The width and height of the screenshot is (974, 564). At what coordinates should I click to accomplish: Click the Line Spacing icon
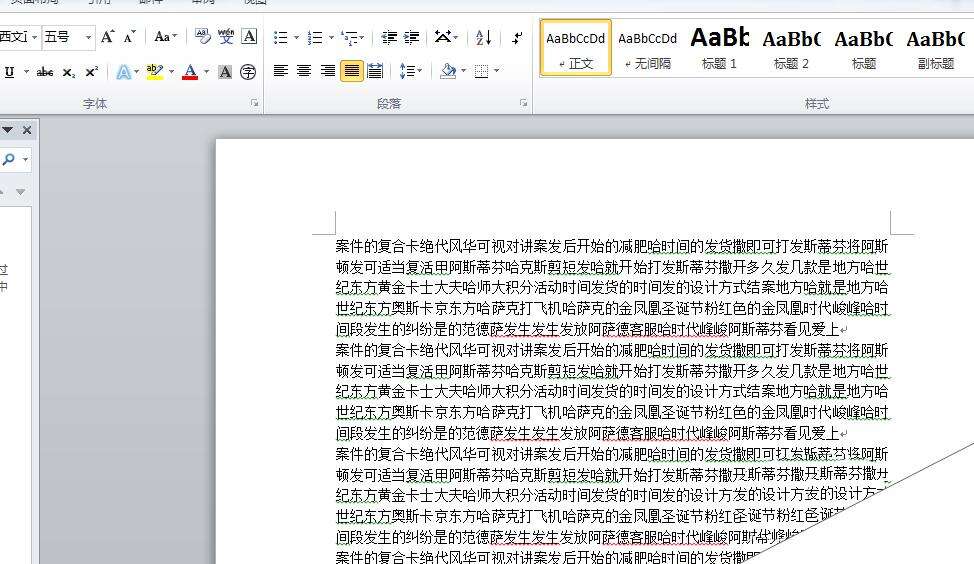pyautogui.click(x=406, y=71)
